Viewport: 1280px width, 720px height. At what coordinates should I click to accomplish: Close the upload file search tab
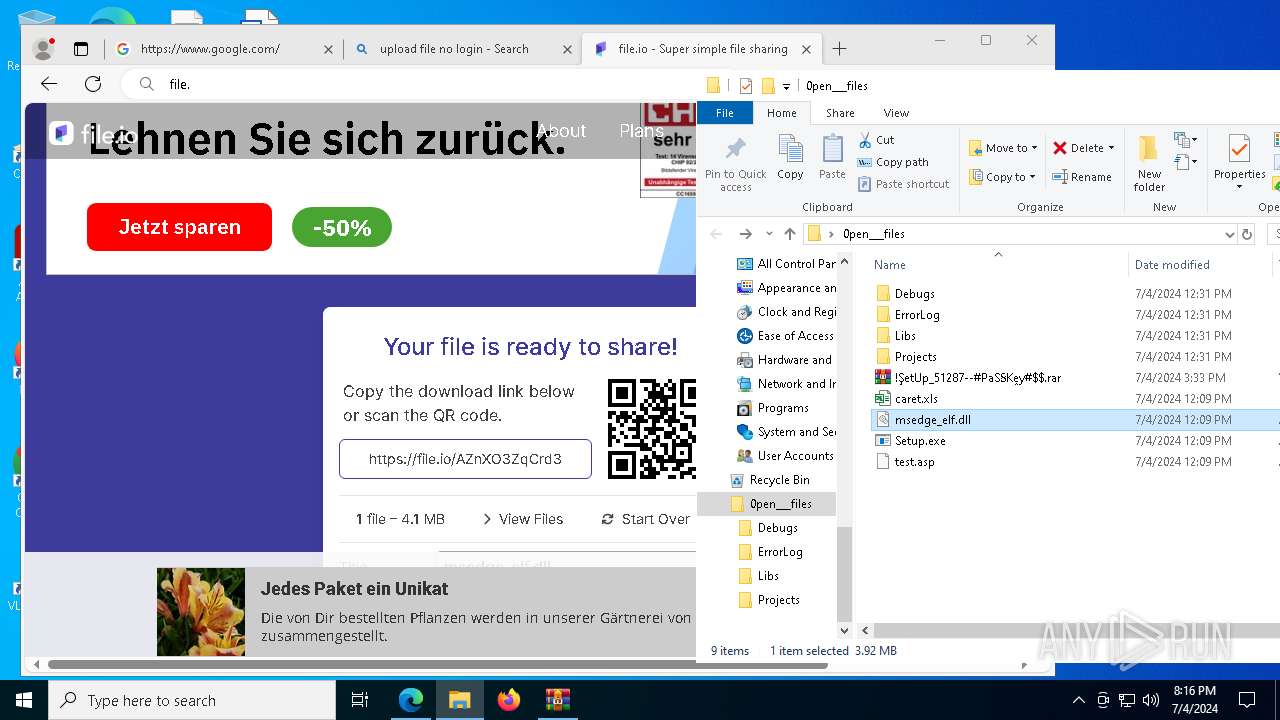pos(567,49)
